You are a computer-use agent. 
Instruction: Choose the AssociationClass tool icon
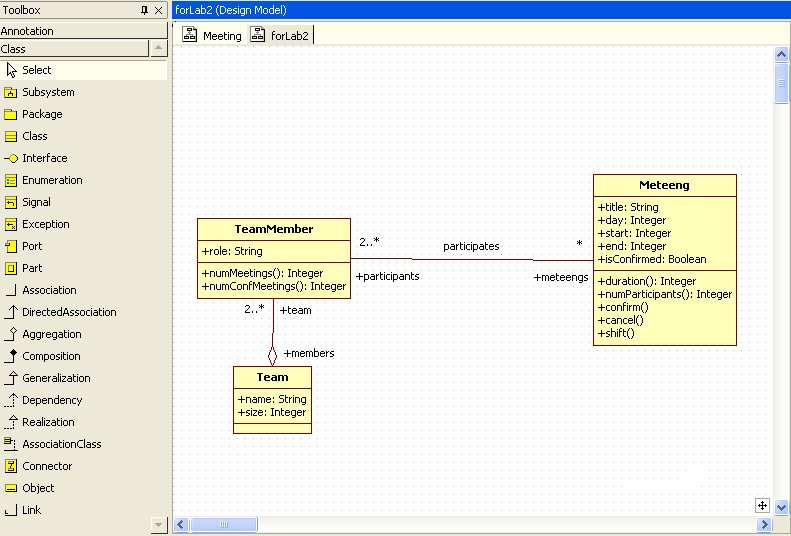[x=11, y=444]
